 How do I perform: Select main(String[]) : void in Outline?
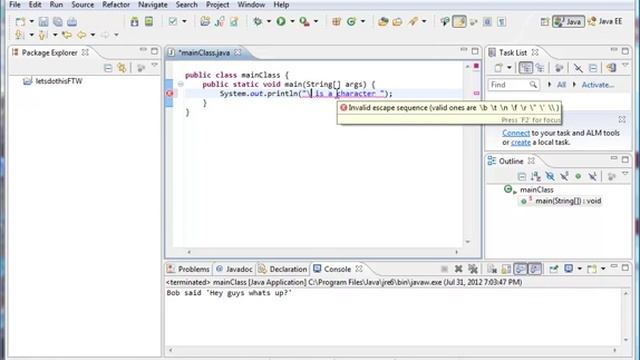point(568,201)
